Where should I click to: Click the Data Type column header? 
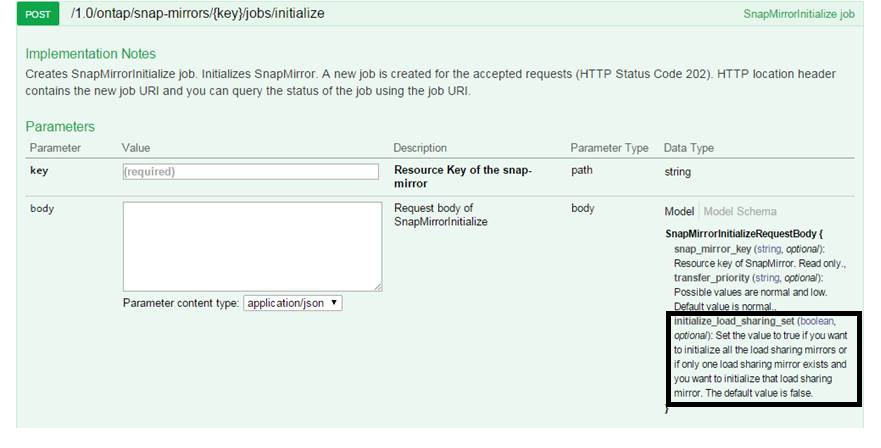[689, 148]
